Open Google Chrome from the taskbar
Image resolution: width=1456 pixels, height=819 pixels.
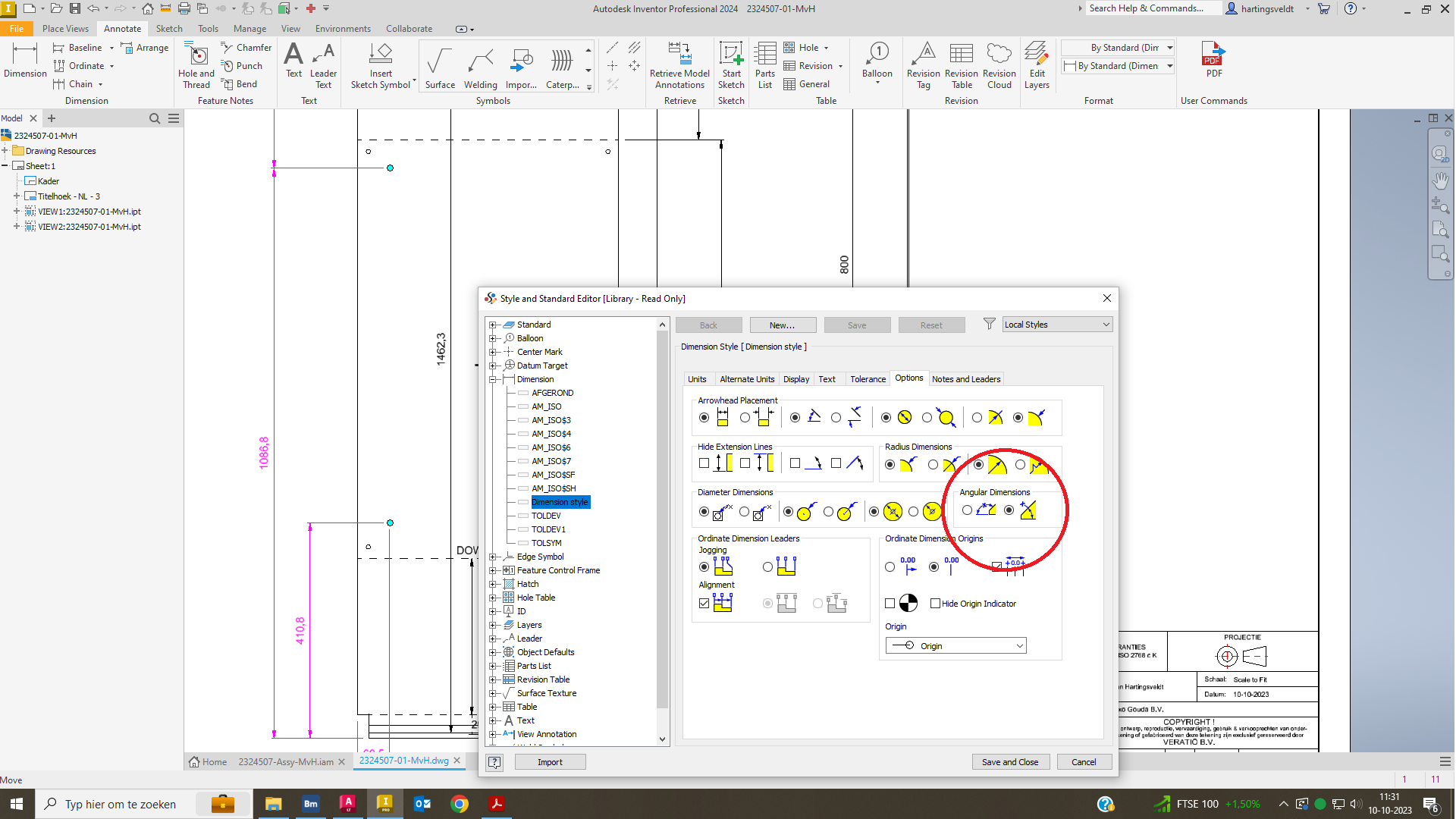click(x=460, y=804)
